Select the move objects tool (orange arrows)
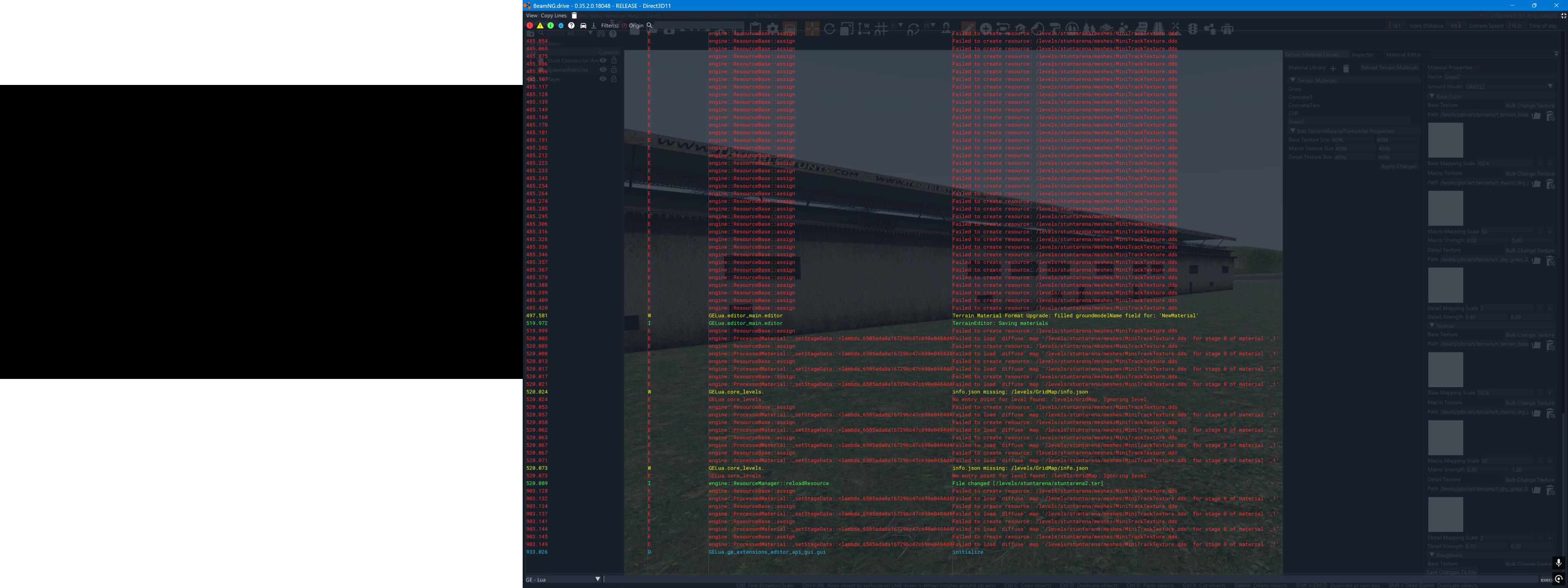Viewport: 1568px width, 588px height. click(x=812, y=29)
